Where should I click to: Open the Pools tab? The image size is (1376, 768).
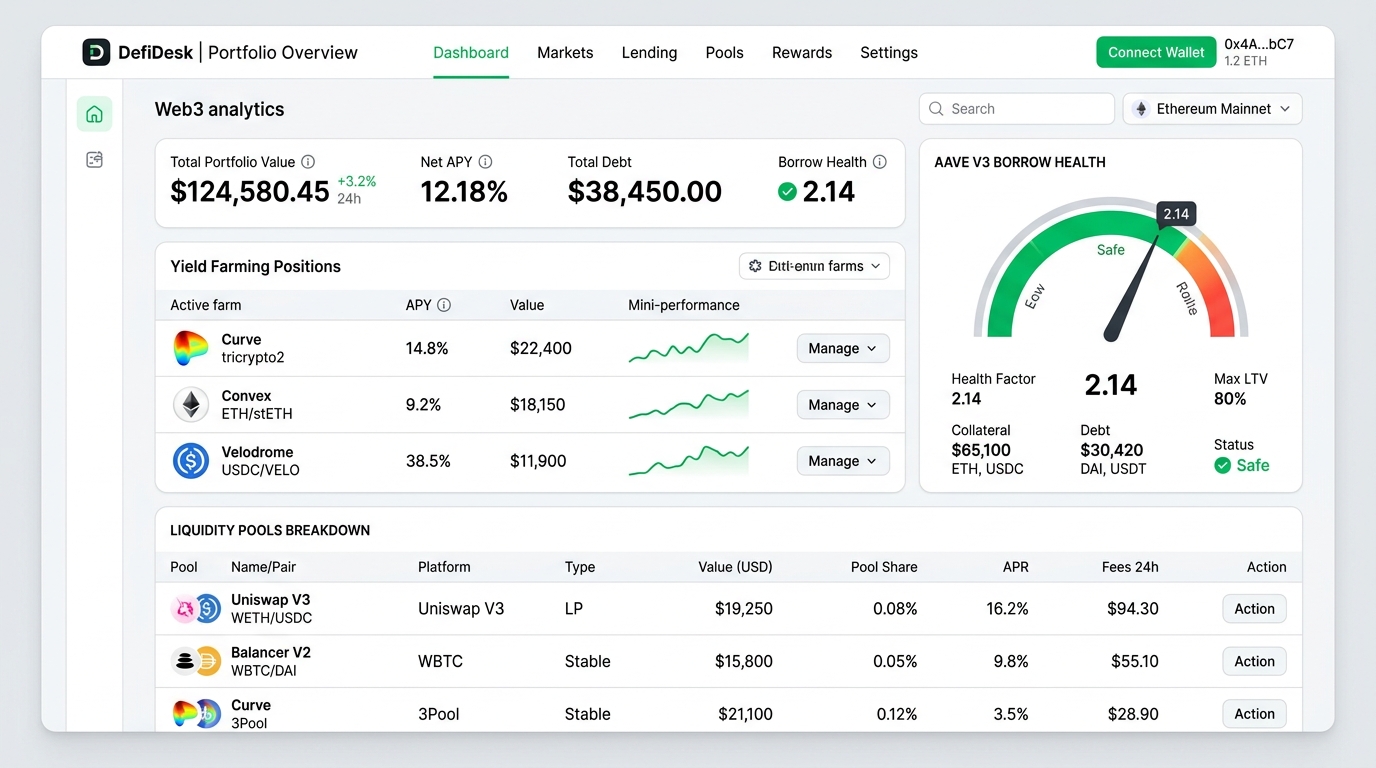pos(724,53)
